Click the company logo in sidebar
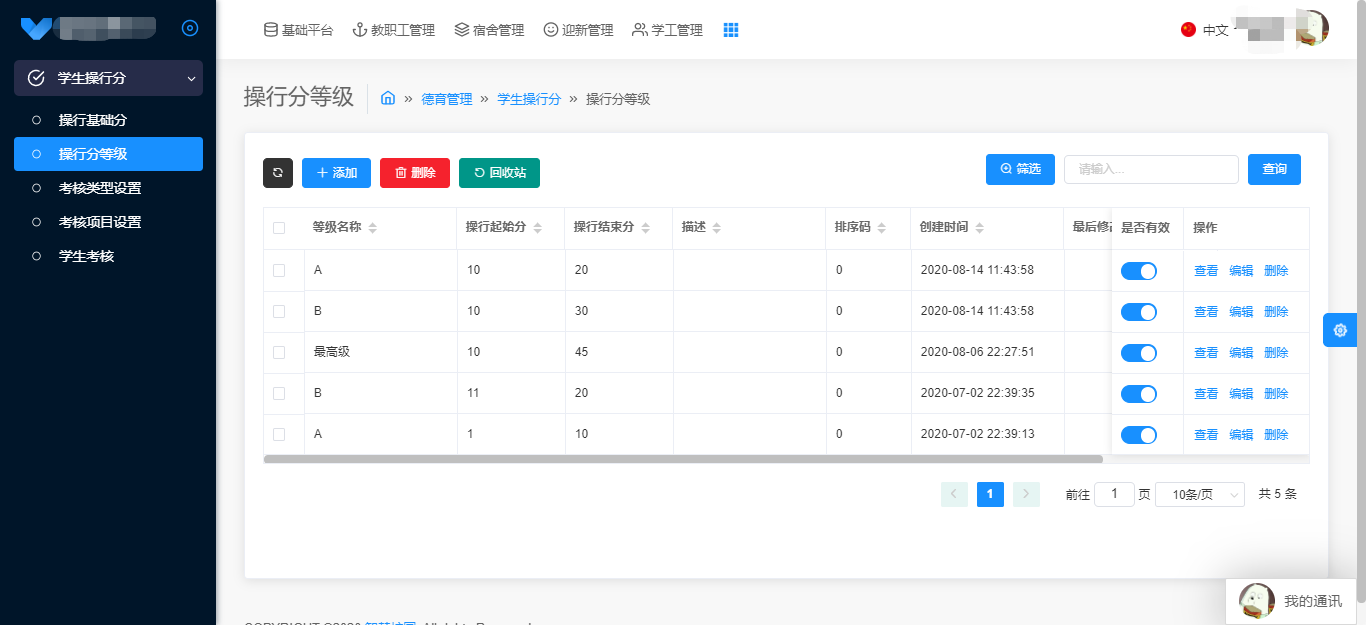Screen dimensions: 1366x625 coord(36,27)
